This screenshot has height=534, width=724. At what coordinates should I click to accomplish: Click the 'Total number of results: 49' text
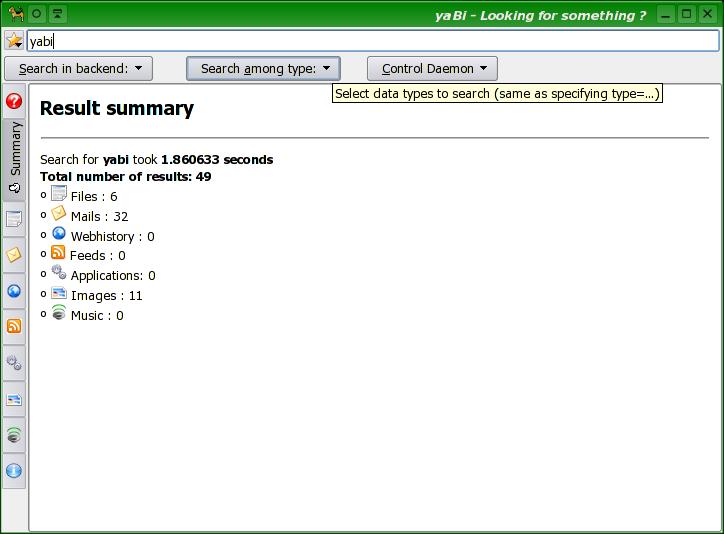click(x=126, y=177)
